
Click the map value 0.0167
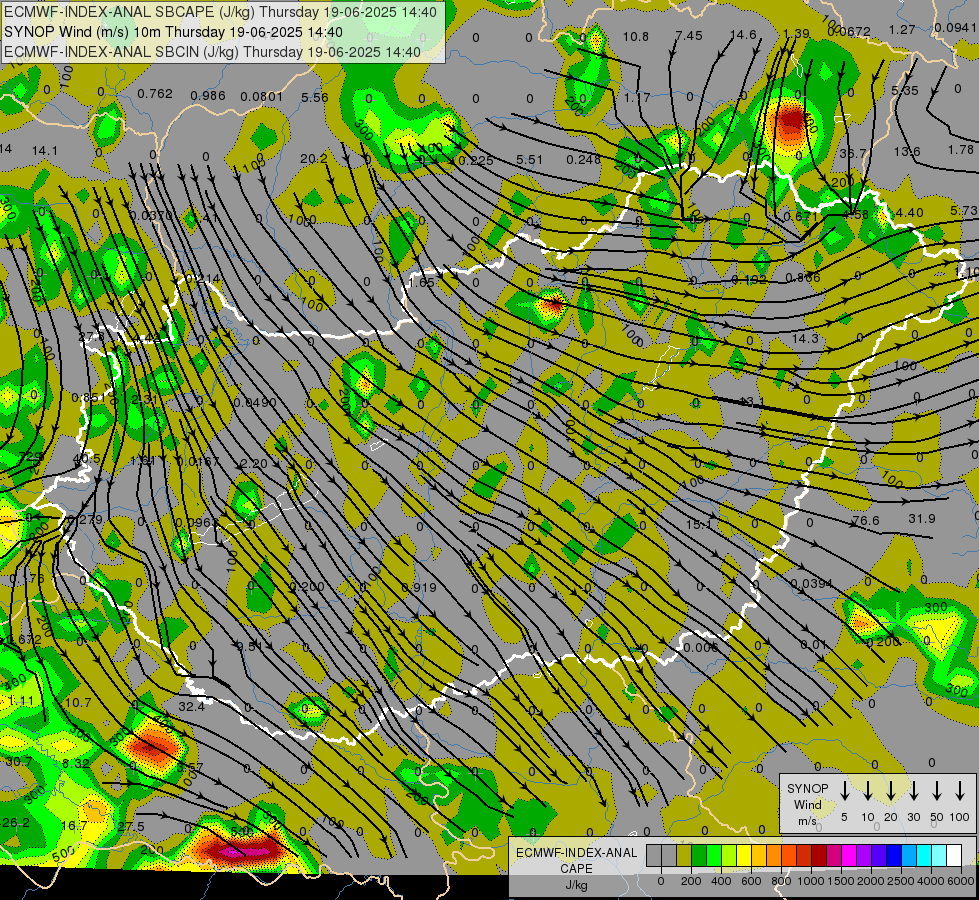tap(199, 462)
